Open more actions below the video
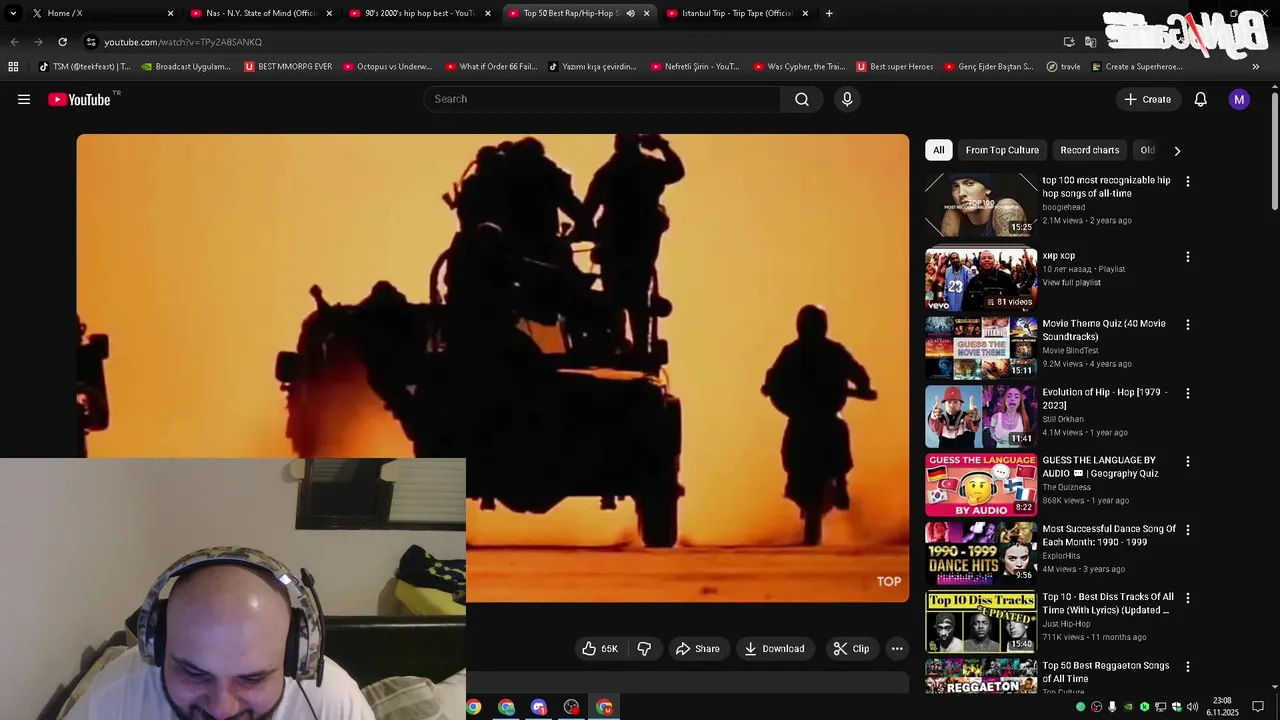Viewport: 1280px width, 720px height. point(897,649)
